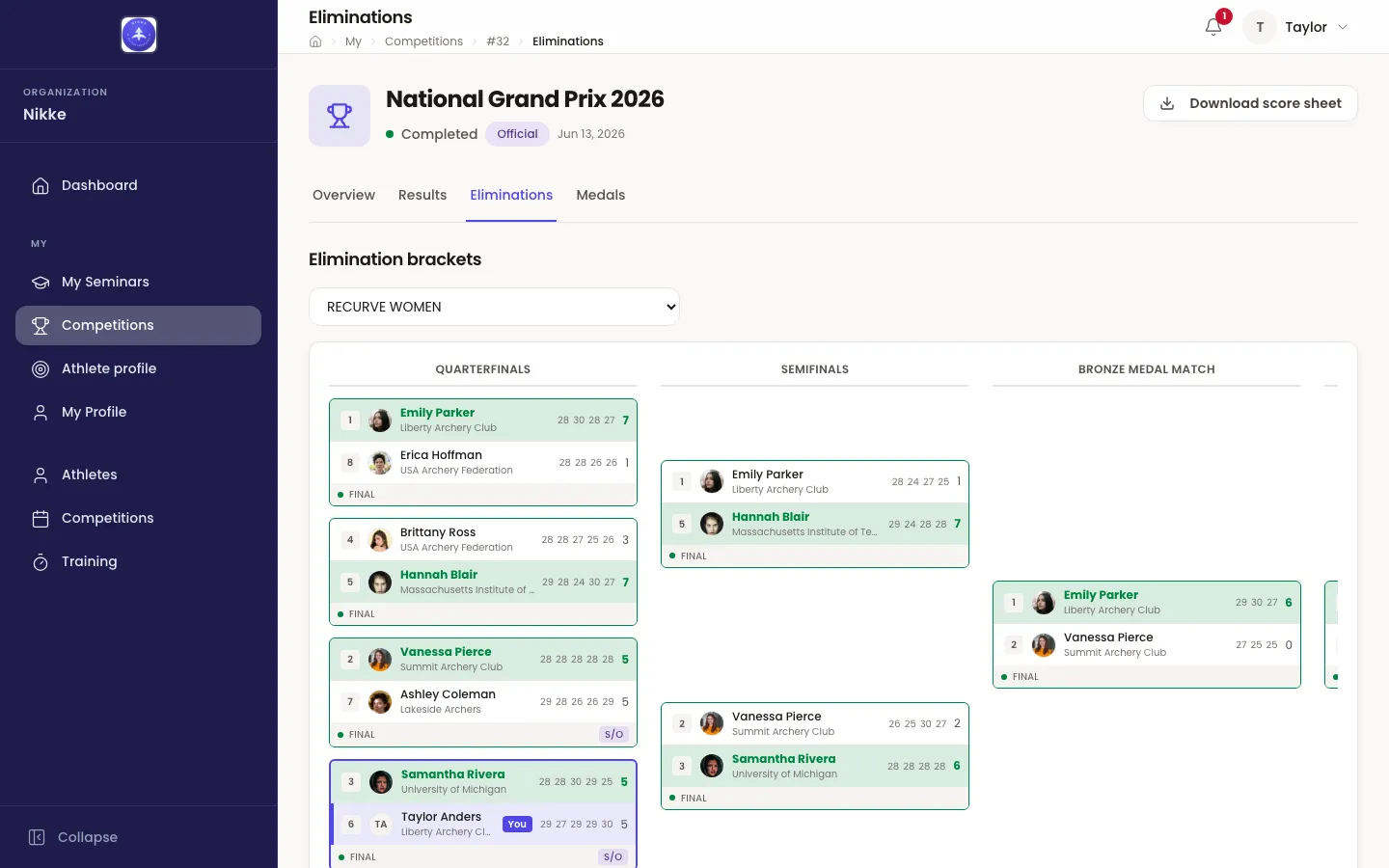Select Brittany Ross in quarterfinals
Image resolution: width=1389 pixels, height=868 pixels.
pyautogui.click(x=483, y=540)
